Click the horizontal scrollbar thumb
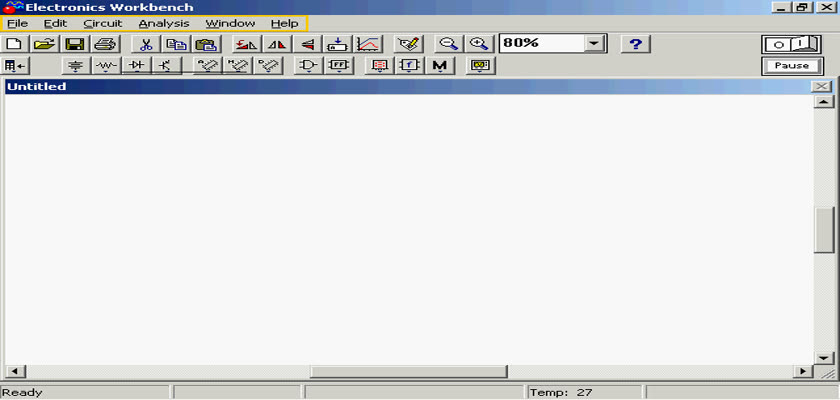The width and height of the screenshot is (840, 400). click(409, 371)
